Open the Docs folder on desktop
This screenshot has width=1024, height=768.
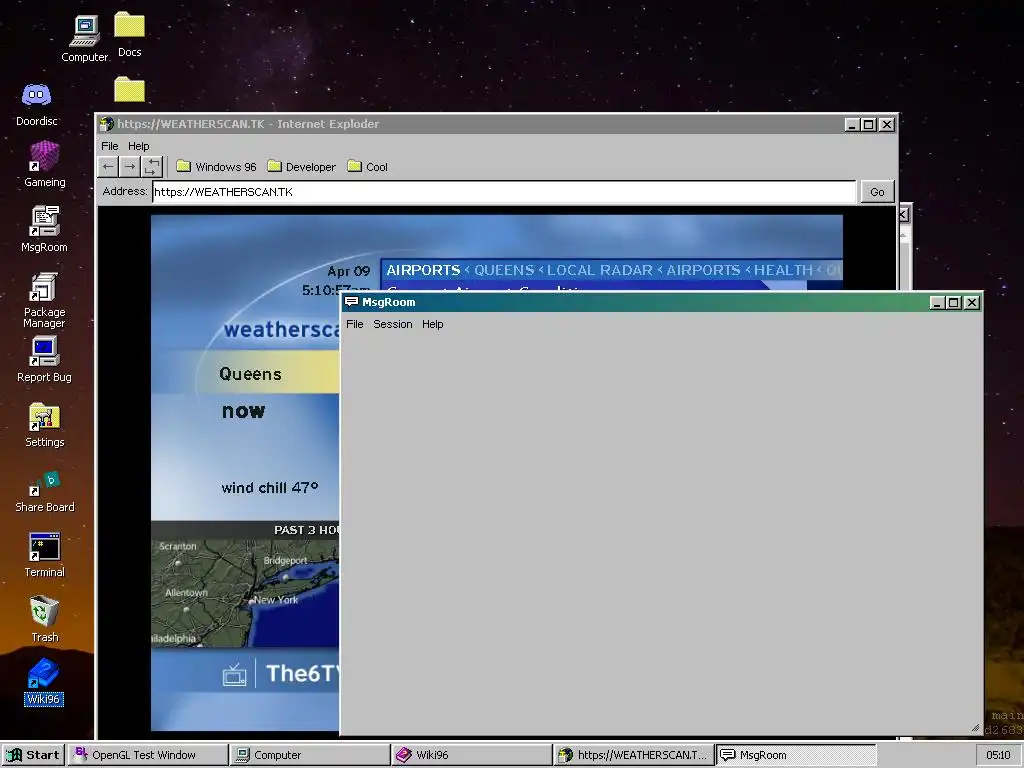129,35
